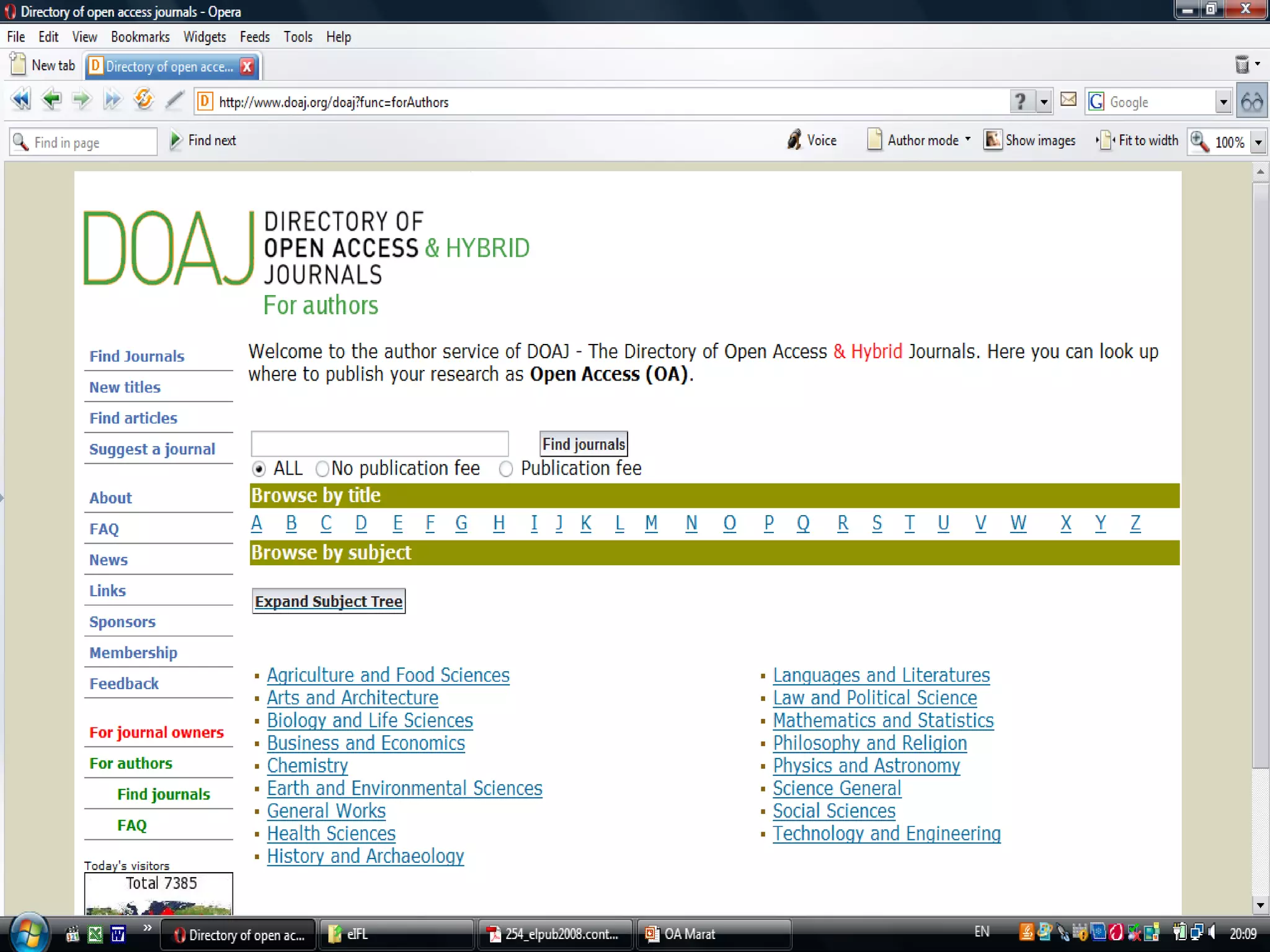Open the closed tabs trash can icon
The width and height of the screenshot is (1270, 952).
(x=1242, y=64)
